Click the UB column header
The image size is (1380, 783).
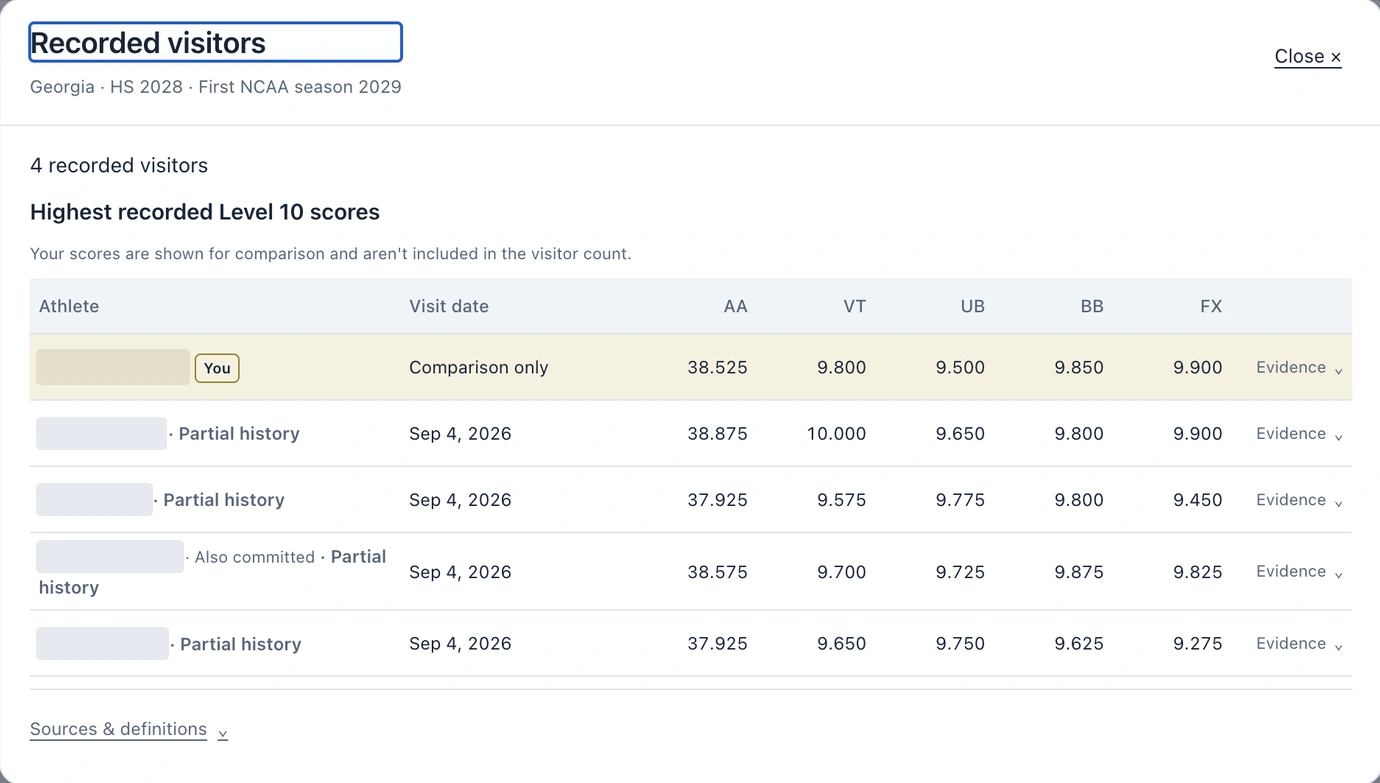973,307
